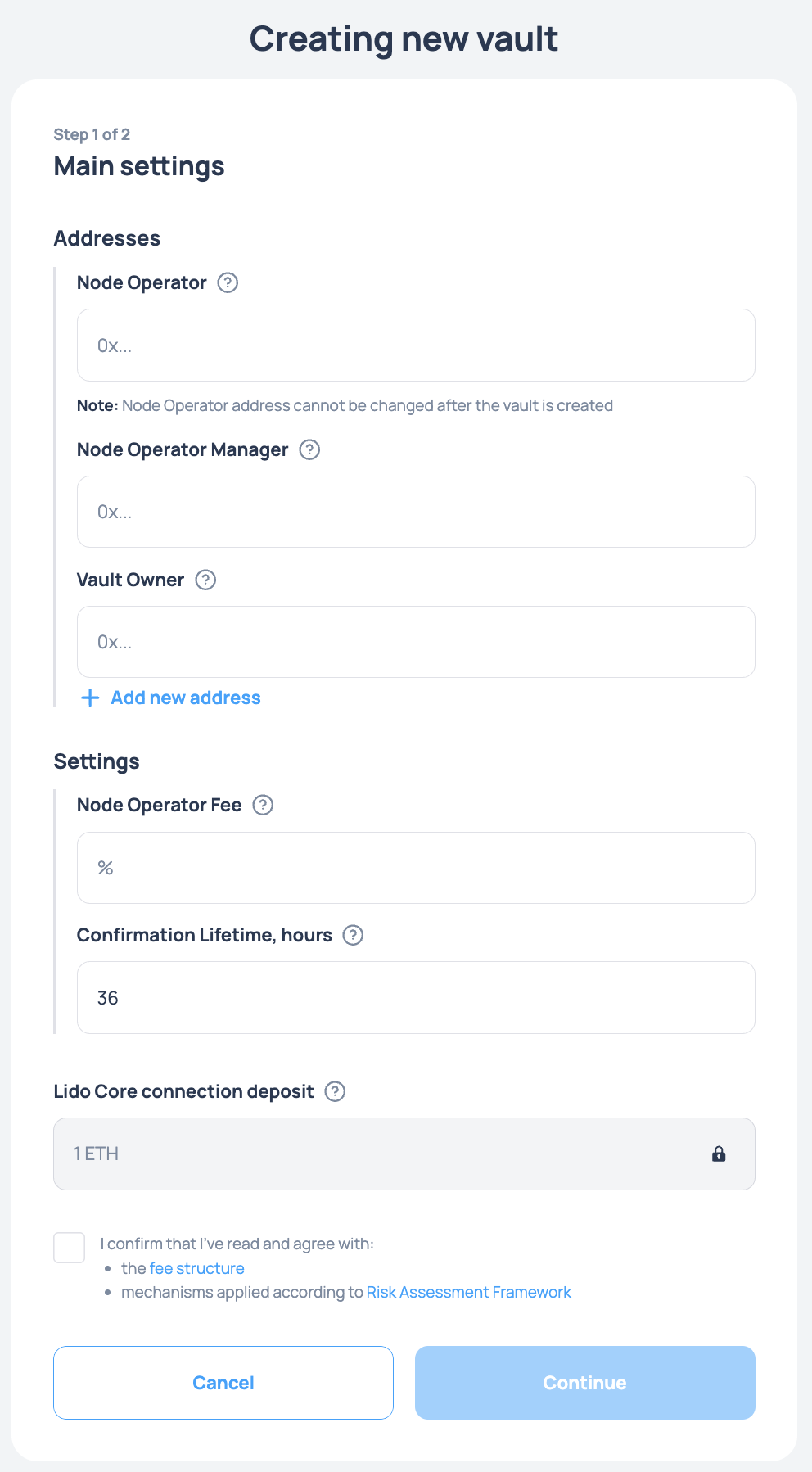This screenshot has width=812, height=1472.
Task: Click the Confirmation Lifetime help icon
Action: pos(353,935)
